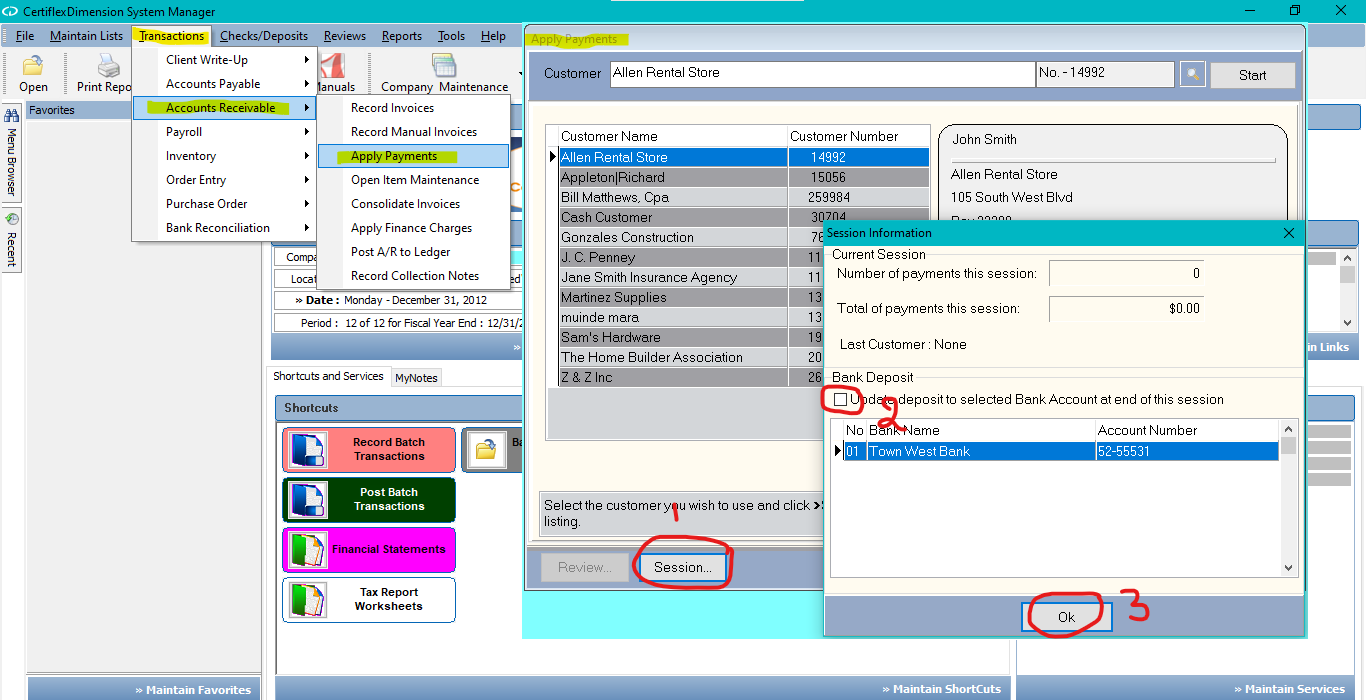Open the Reviews menu

click(345, 36)
